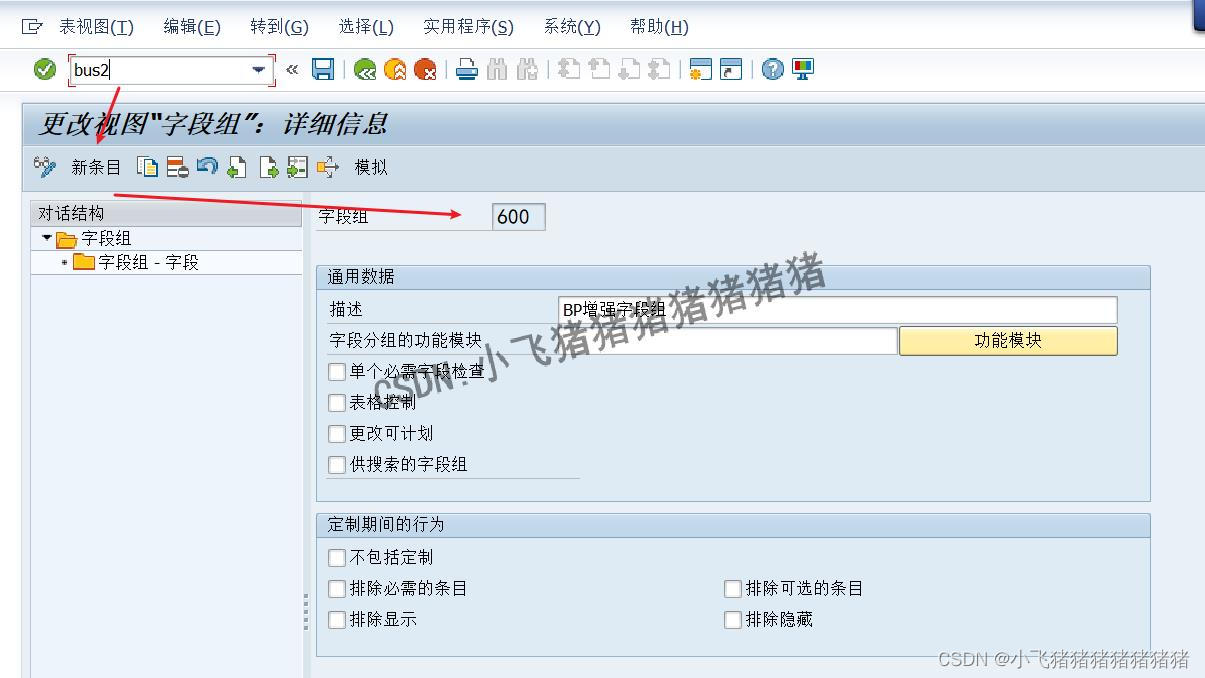
Task: Click the 对话结构 panel header
Action: click(166, 213)
